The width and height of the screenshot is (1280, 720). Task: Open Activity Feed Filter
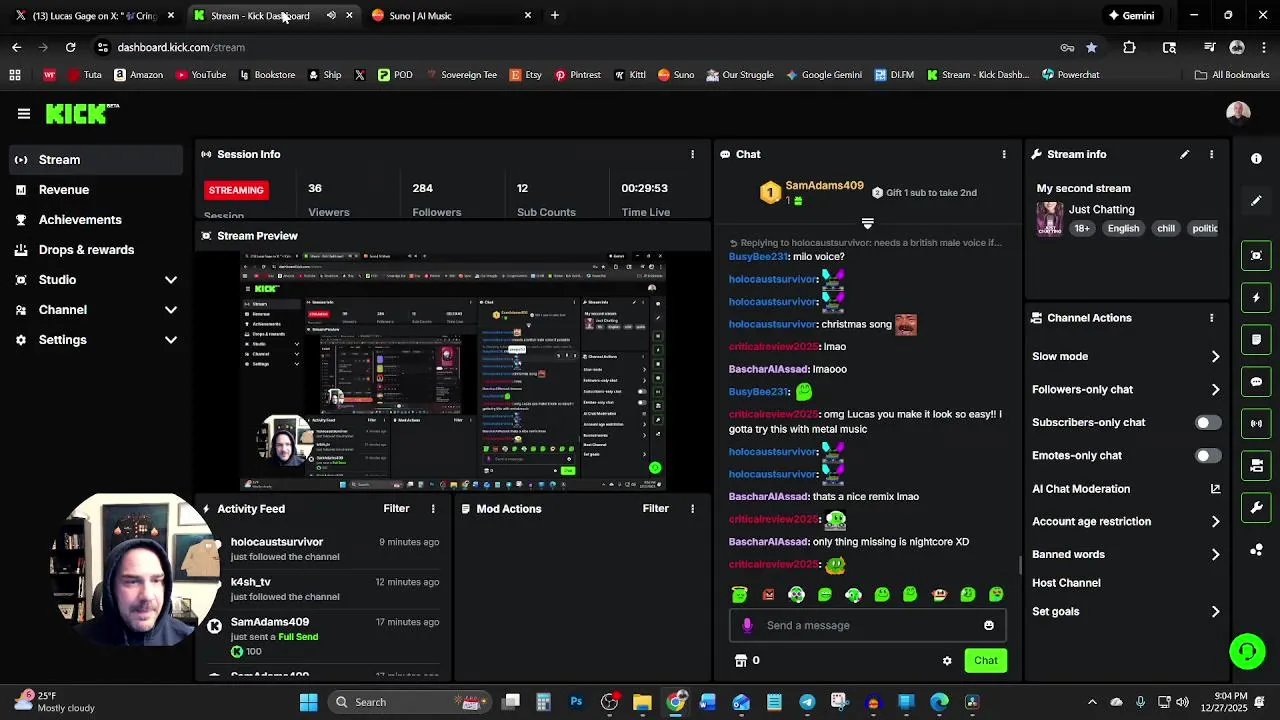point(396,509)
